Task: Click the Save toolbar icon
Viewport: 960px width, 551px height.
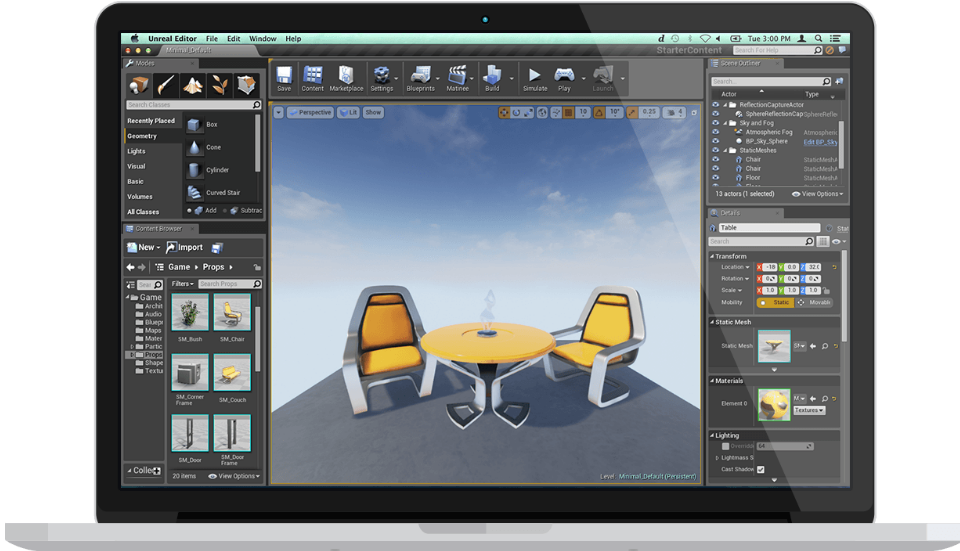Action: pos(284,75)
